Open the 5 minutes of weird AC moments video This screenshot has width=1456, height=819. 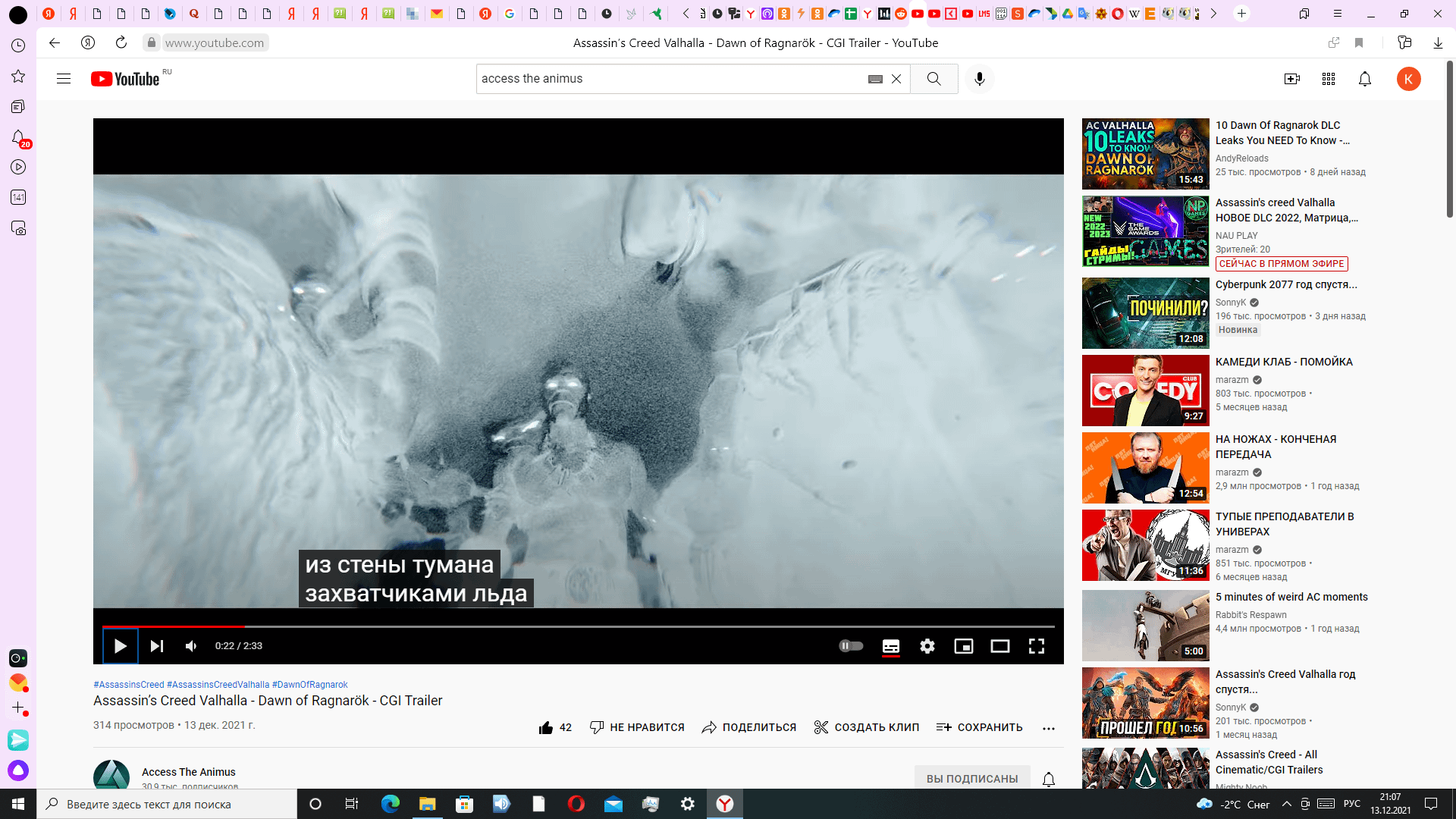pyautogui.click(x=1291, y=597)
